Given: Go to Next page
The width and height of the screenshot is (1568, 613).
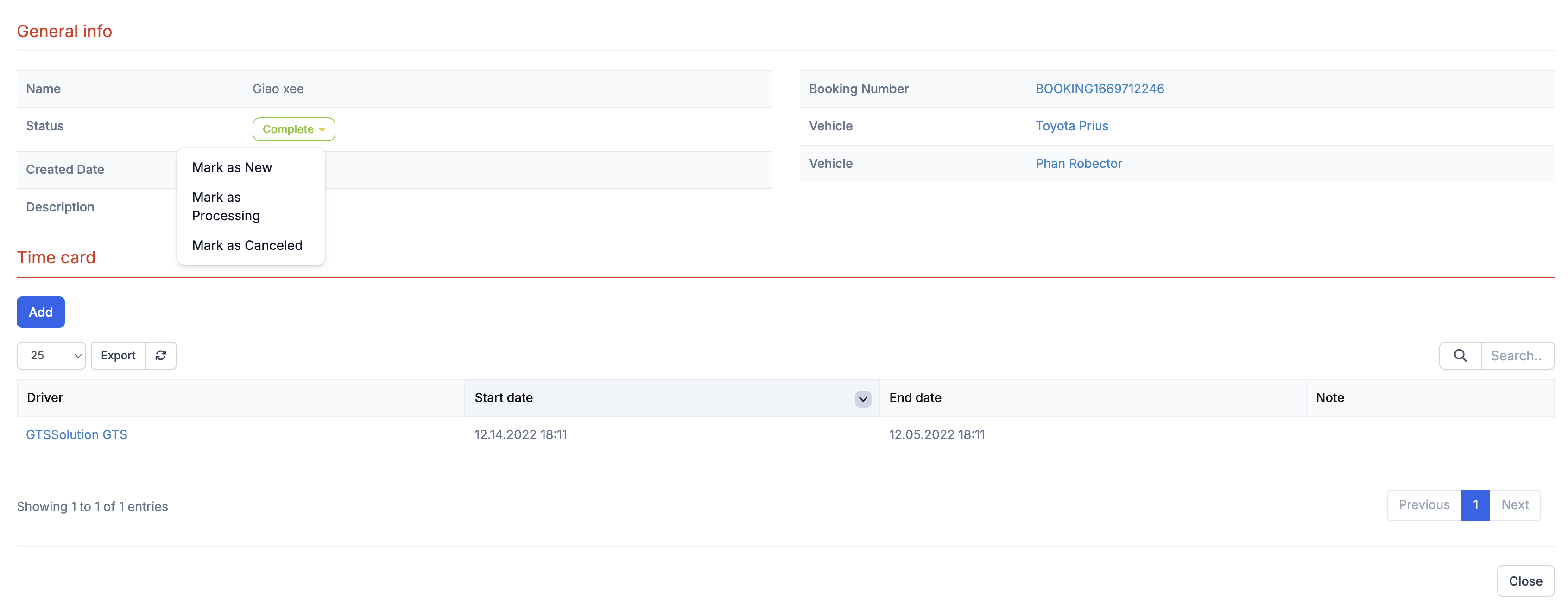Looking at the screenshot, I should (x=1514, y=504).
